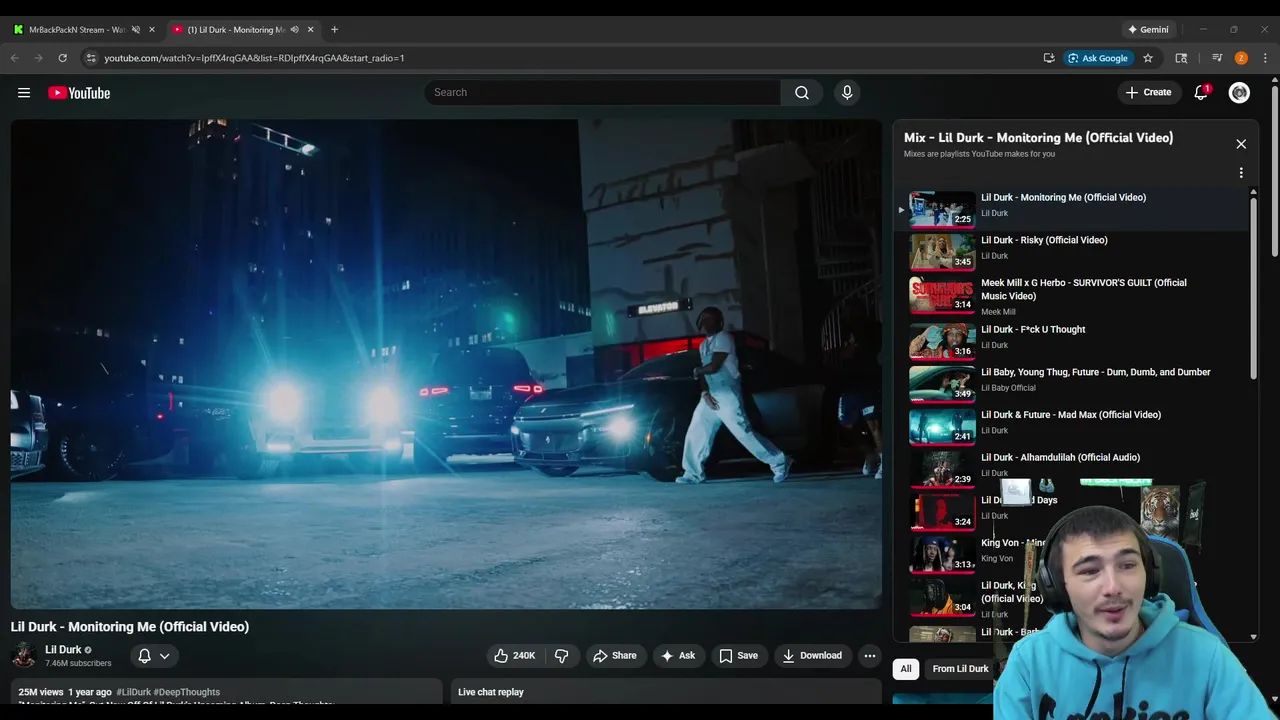Click the Create button
The image size is (1280, 720).
point(1148,92)
